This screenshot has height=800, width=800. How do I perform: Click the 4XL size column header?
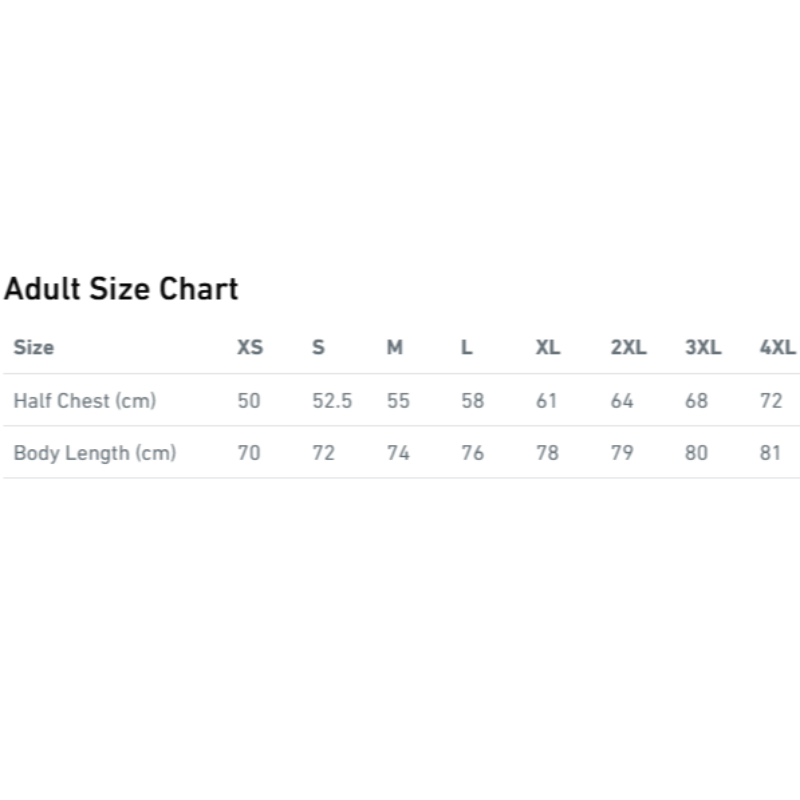coord(778,348)
